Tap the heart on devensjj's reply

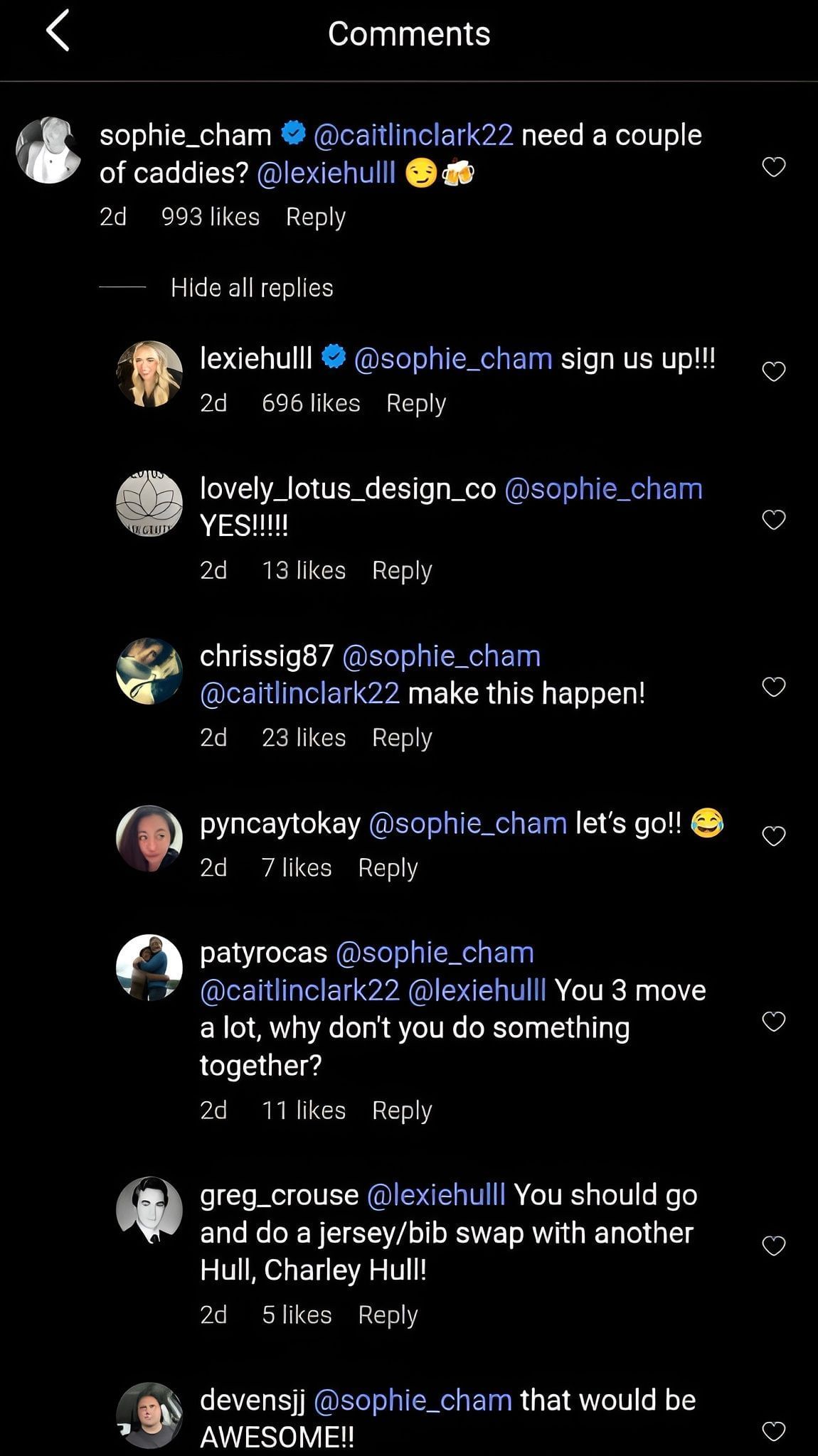tap(773, 1431)
